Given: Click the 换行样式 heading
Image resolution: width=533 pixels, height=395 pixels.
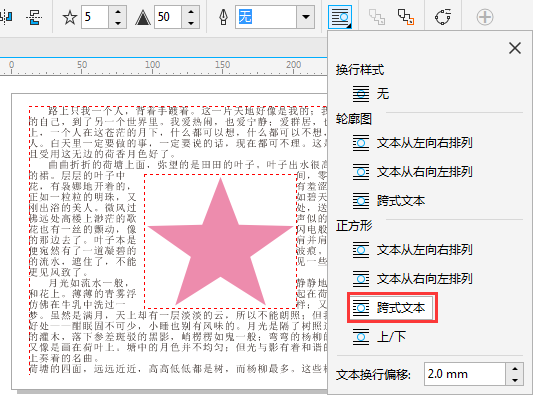Looking at the screenshot, I should point(360,70).
